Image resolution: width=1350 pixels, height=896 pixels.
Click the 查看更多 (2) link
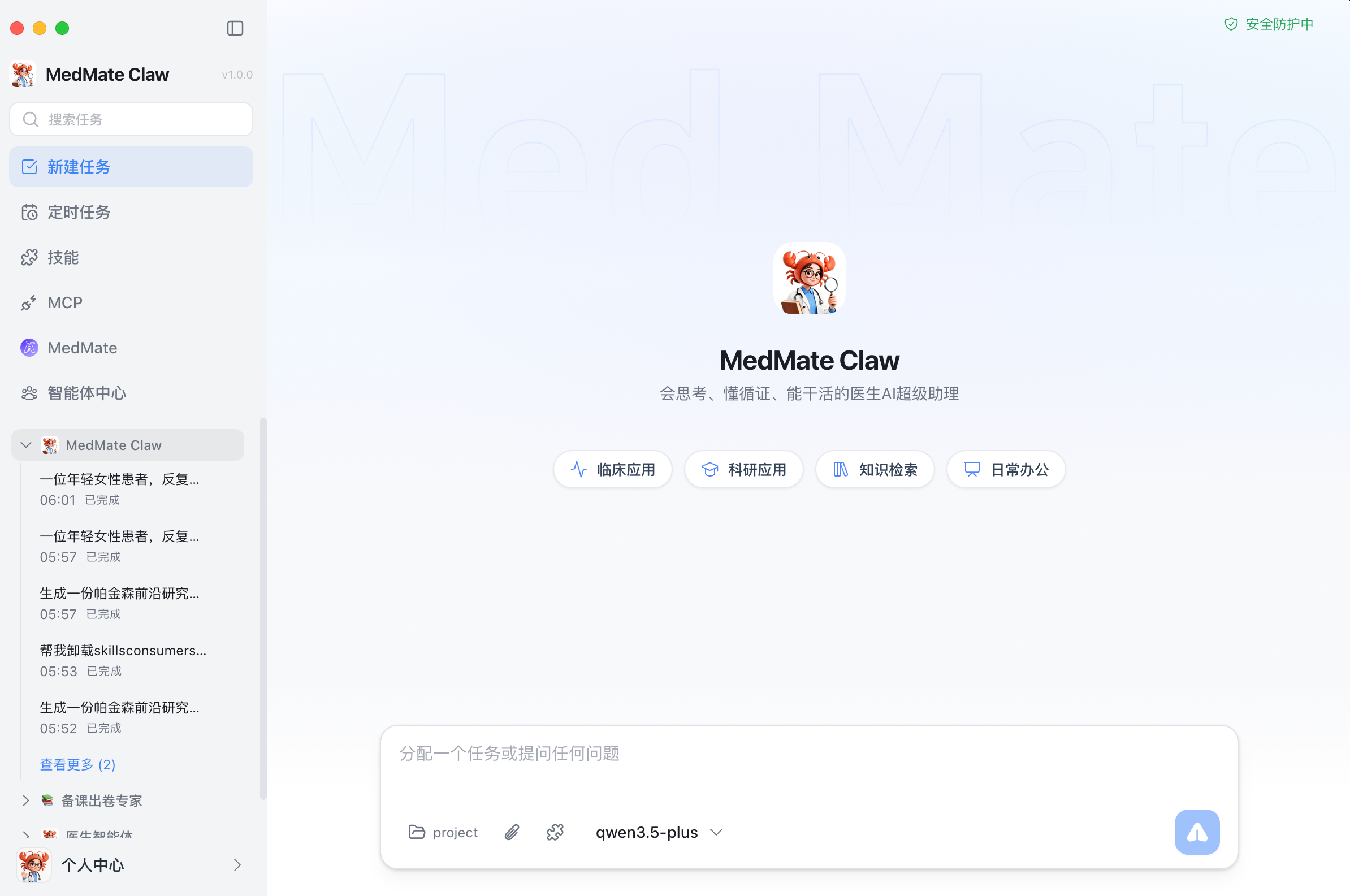77,764
